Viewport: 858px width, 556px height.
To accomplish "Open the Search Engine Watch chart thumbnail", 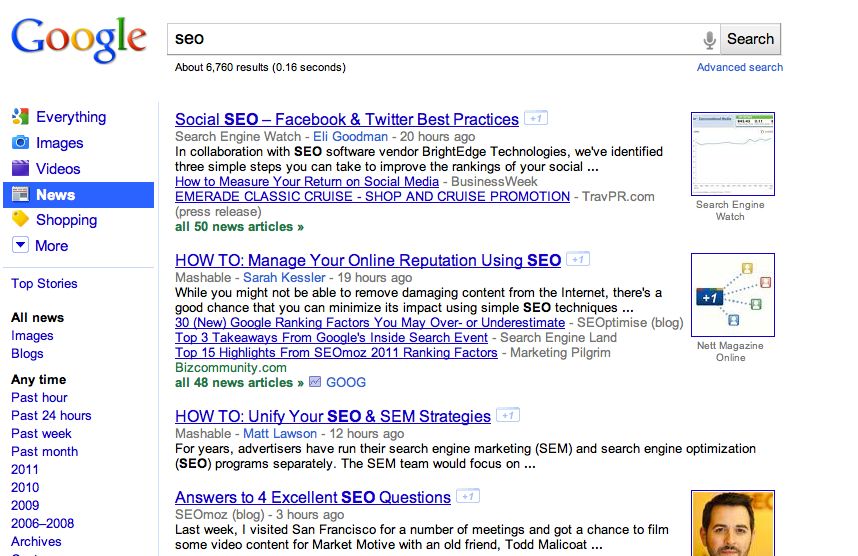I will [732, 153].
